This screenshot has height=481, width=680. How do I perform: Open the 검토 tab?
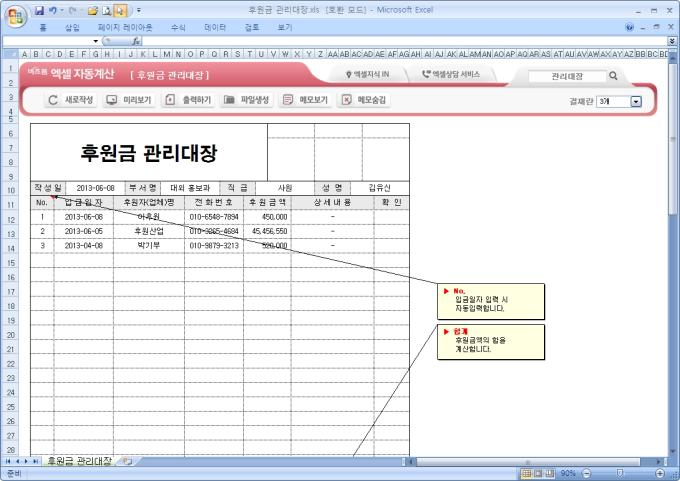[x=252, y=28]
